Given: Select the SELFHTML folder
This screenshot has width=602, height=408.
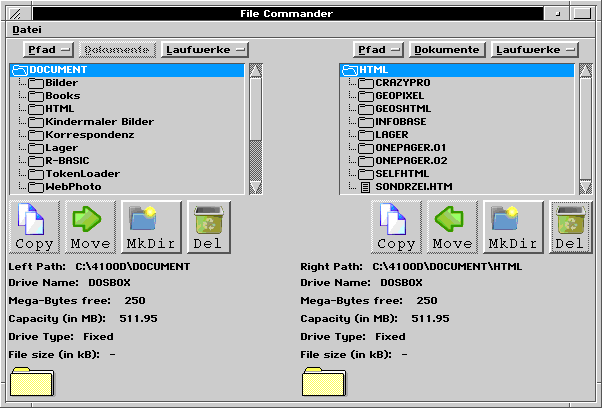Looking at the screenshot, I should click(457, 174).
